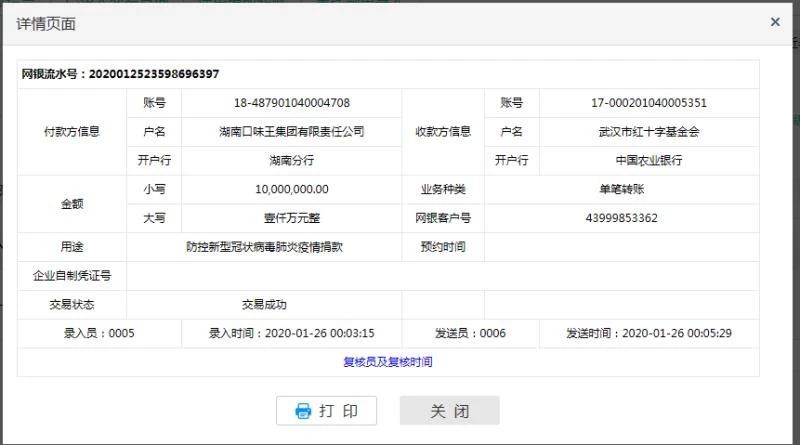Click the 交易成功 status value
Viewport: 800px width, 445px height.
coord(264,305)
